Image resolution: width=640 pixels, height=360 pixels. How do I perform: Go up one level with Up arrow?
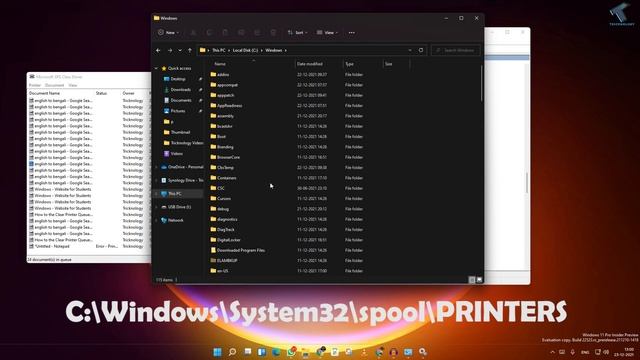pos(190,50)
